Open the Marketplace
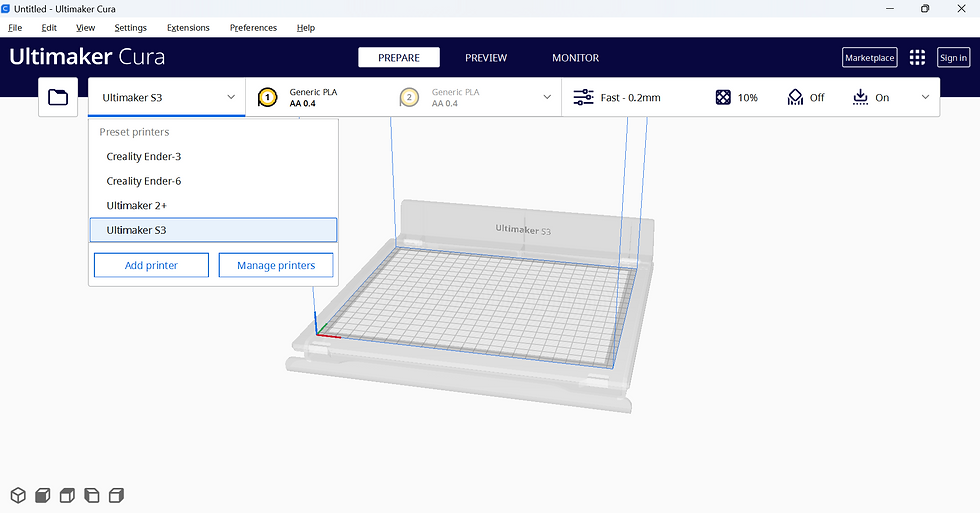Viewport: 980px width, 513px height. [x=869, y=57]
